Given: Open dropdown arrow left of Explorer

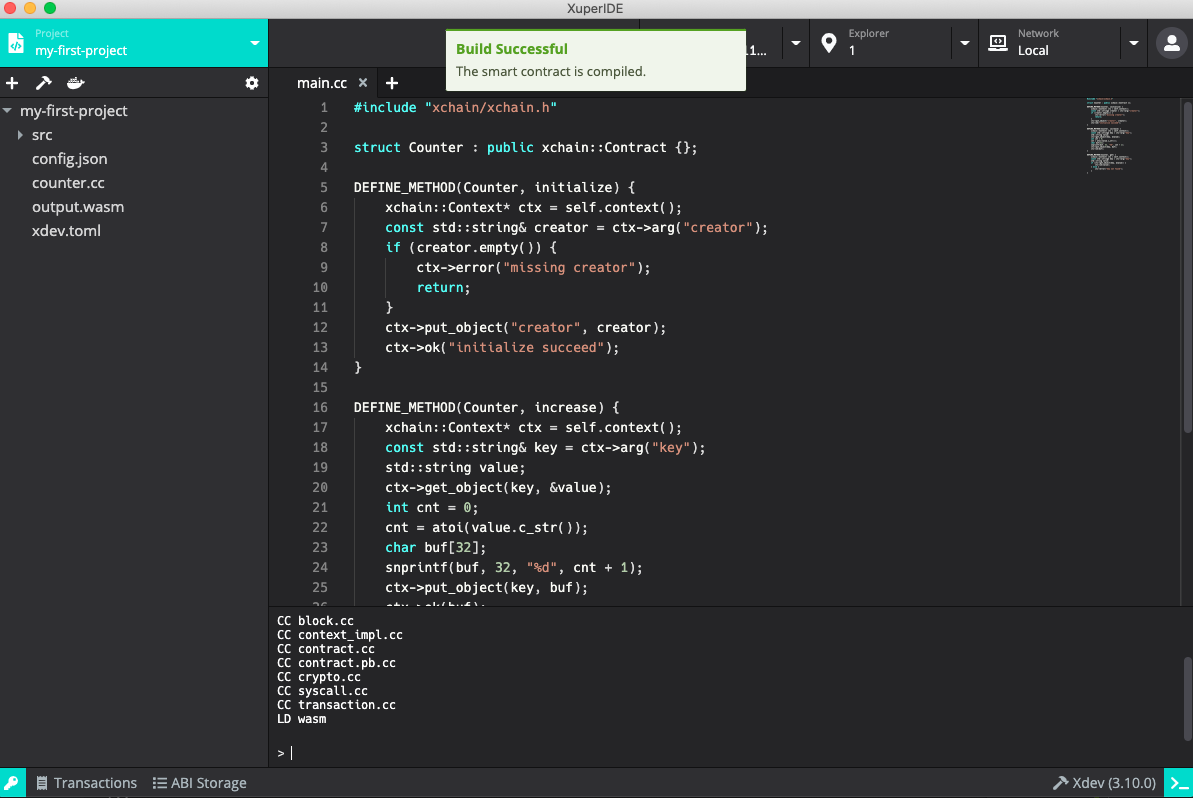Looking at the screenshot, I should (x=796, y=43).
